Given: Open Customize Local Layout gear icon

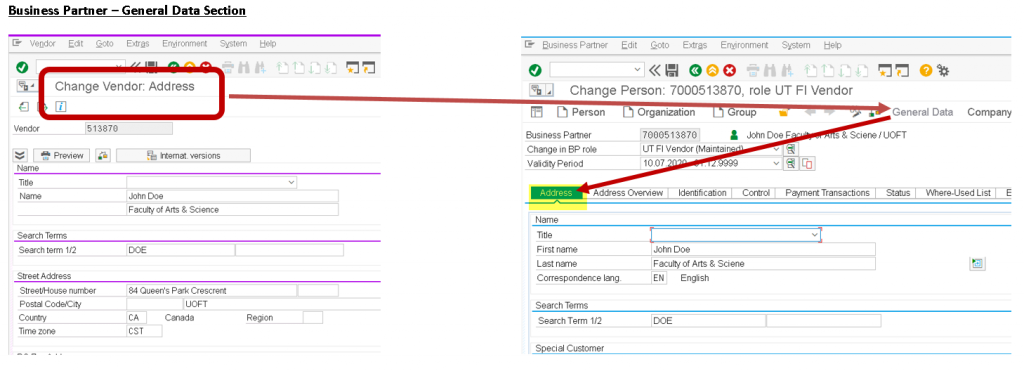Looking at the screenshot, I should pos(943,71).
